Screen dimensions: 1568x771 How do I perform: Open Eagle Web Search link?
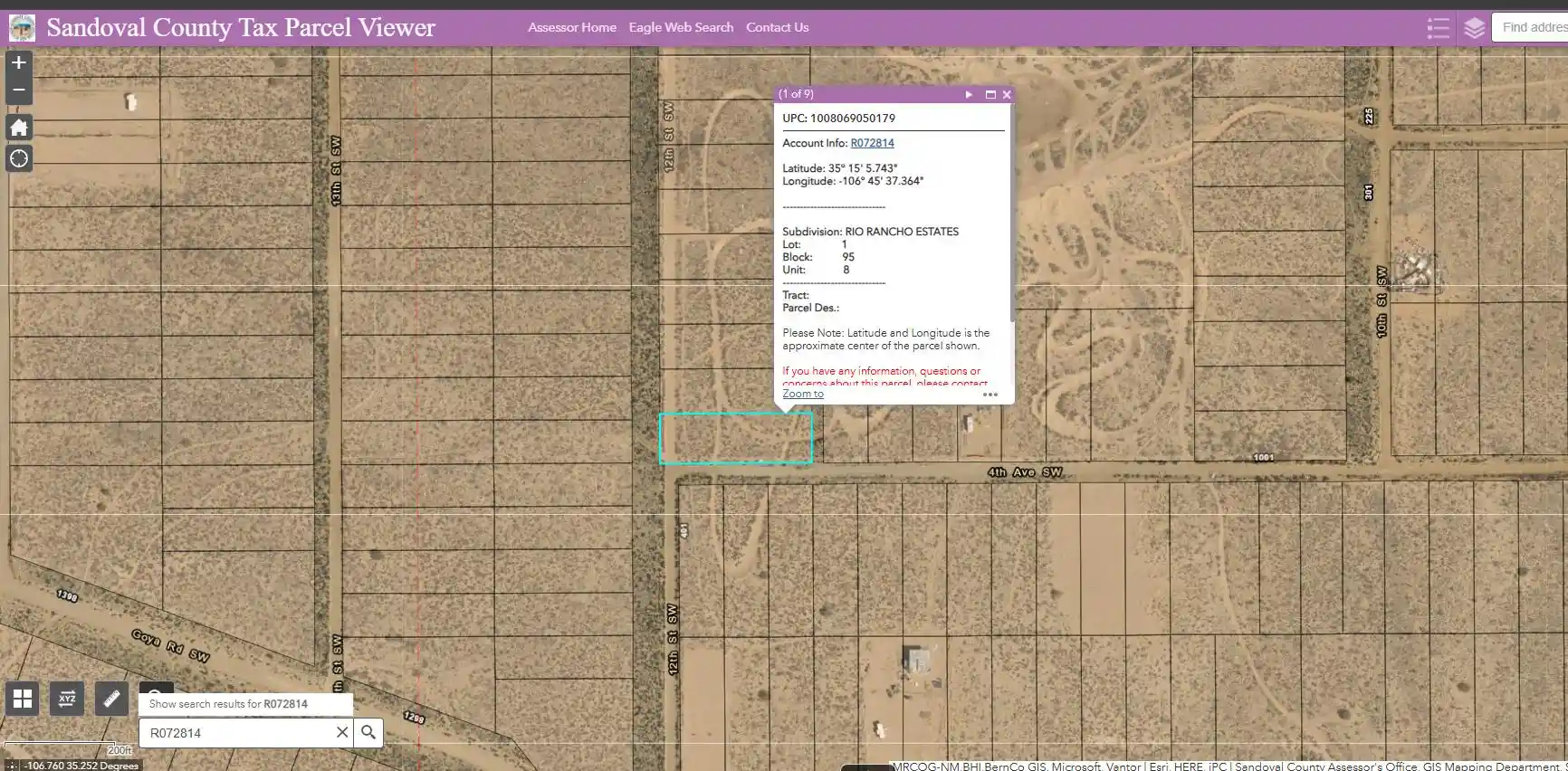[681, 27]
